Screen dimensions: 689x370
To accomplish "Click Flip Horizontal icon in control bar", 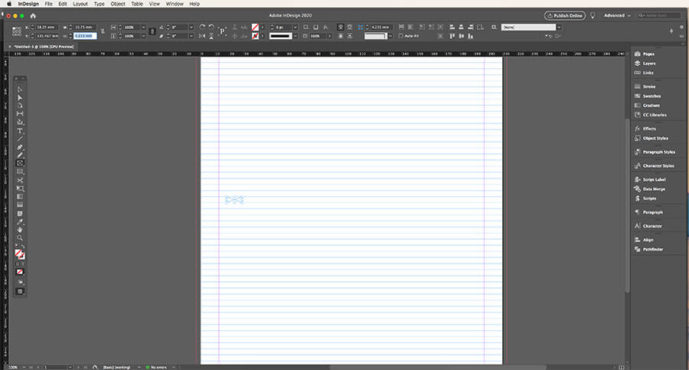I will 202,36.
